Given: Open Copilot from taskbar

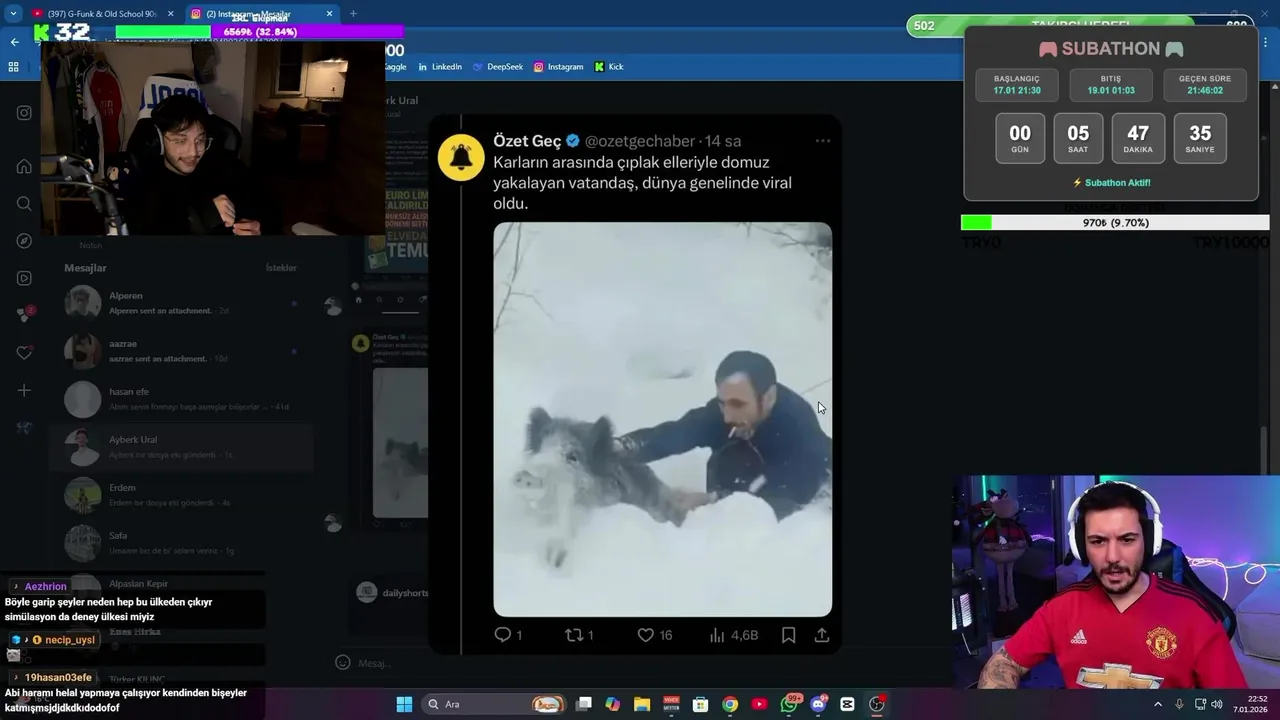Looking at the screenshot, I should pos(613,704).
